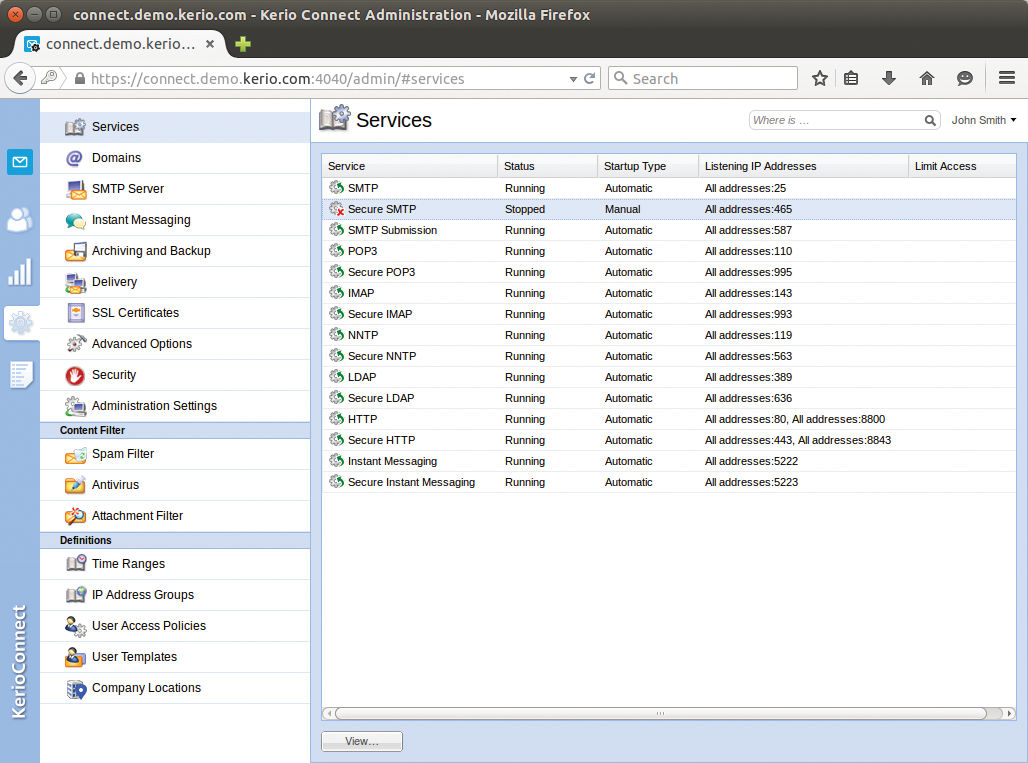
Task: Select the Configuration gear icon in the sidebar
Action: click(x=19, y=323)
